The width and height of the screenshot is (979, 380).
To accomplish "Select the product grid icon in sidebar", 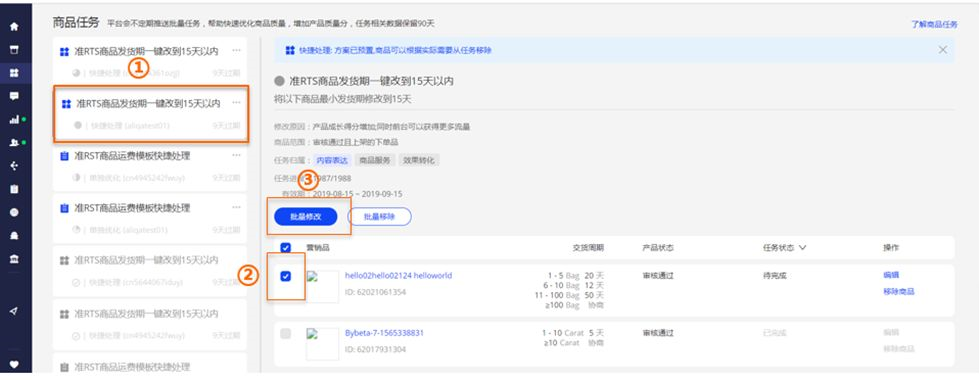I will (14, 73).
